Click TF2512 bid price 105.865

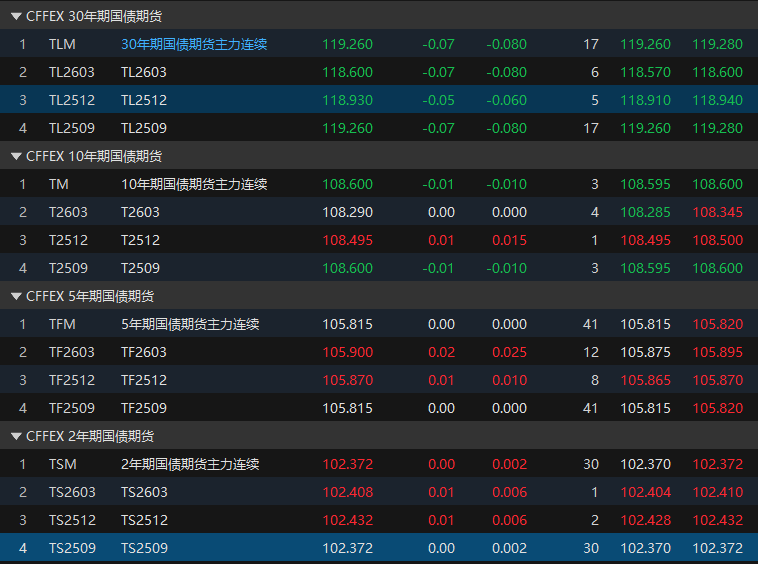(x=645, y=380)
